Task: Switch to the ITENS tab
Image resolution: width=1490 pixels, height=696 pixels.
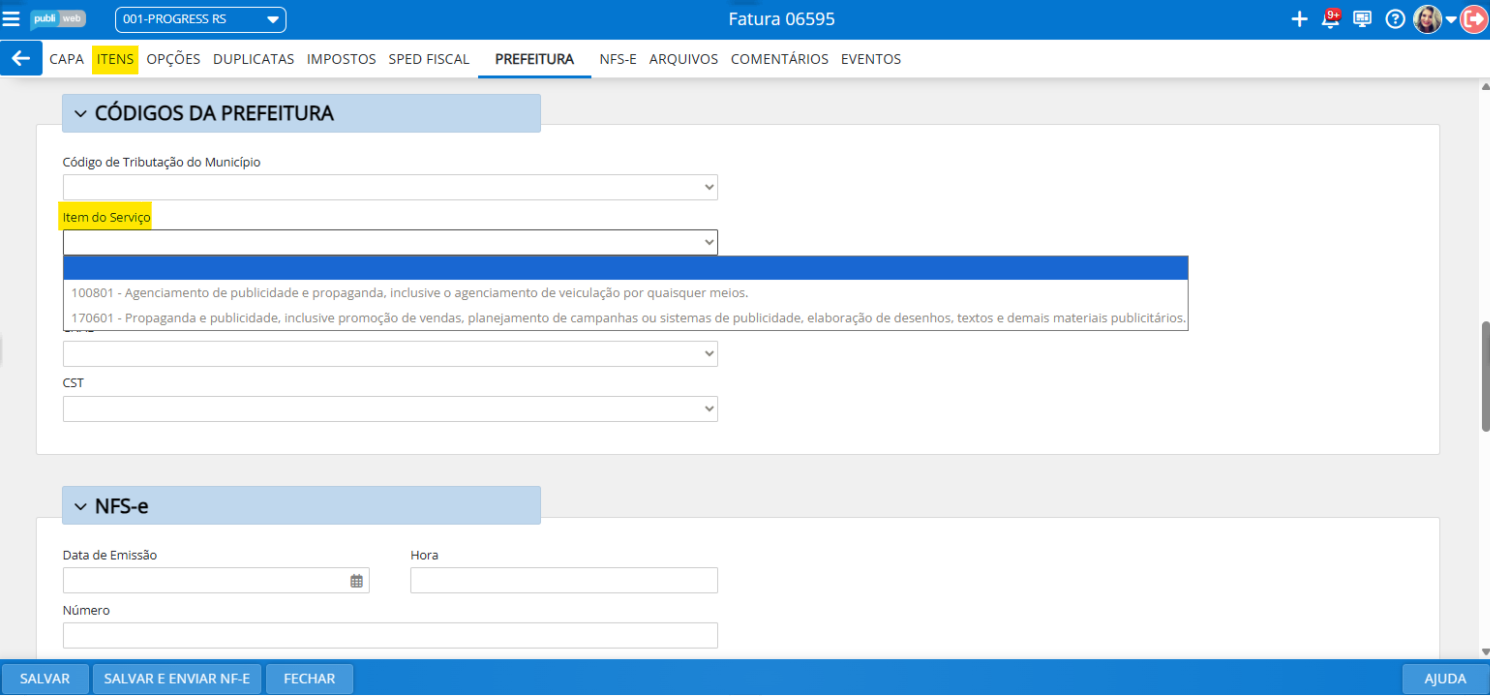Action: [x=115, y=59]
